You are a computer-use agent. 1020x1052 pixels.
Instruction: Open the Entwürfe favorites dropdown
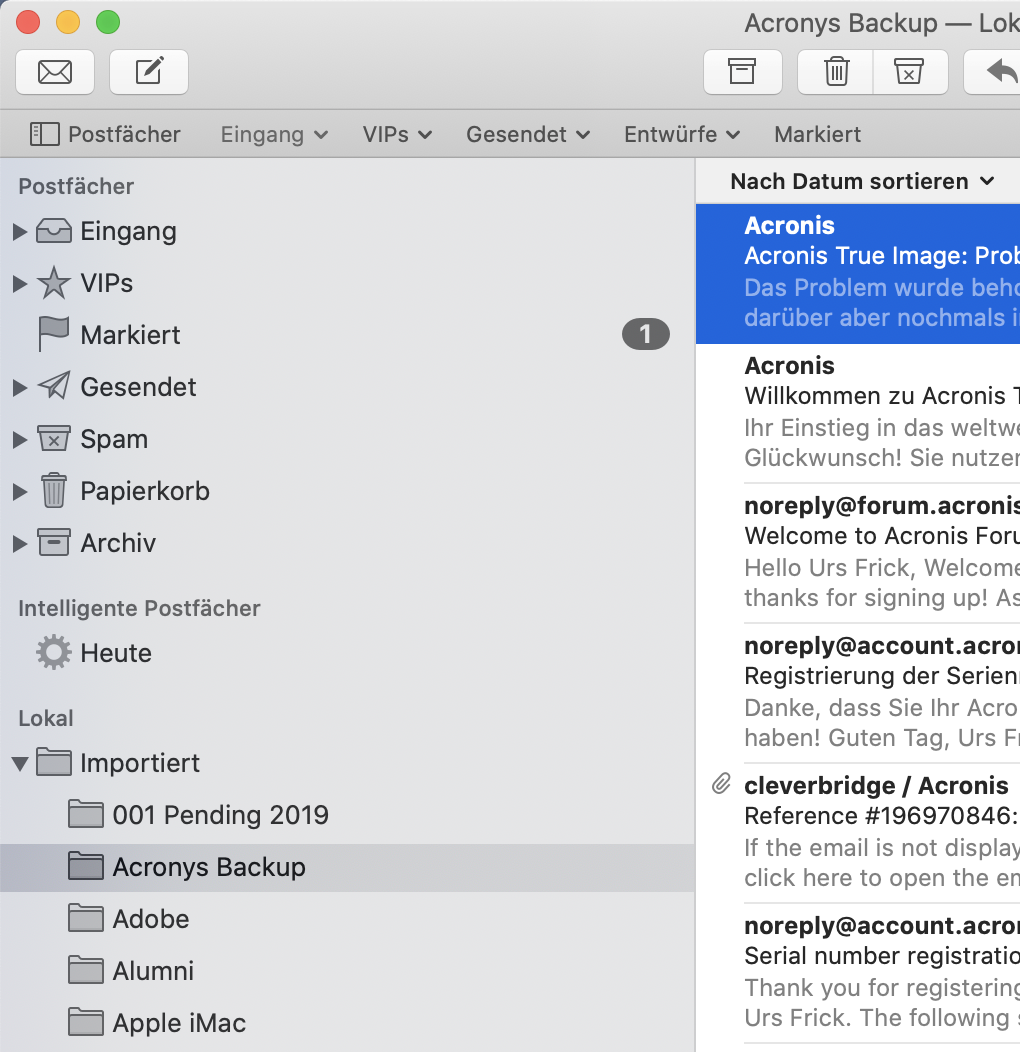(x=682, y=135)
